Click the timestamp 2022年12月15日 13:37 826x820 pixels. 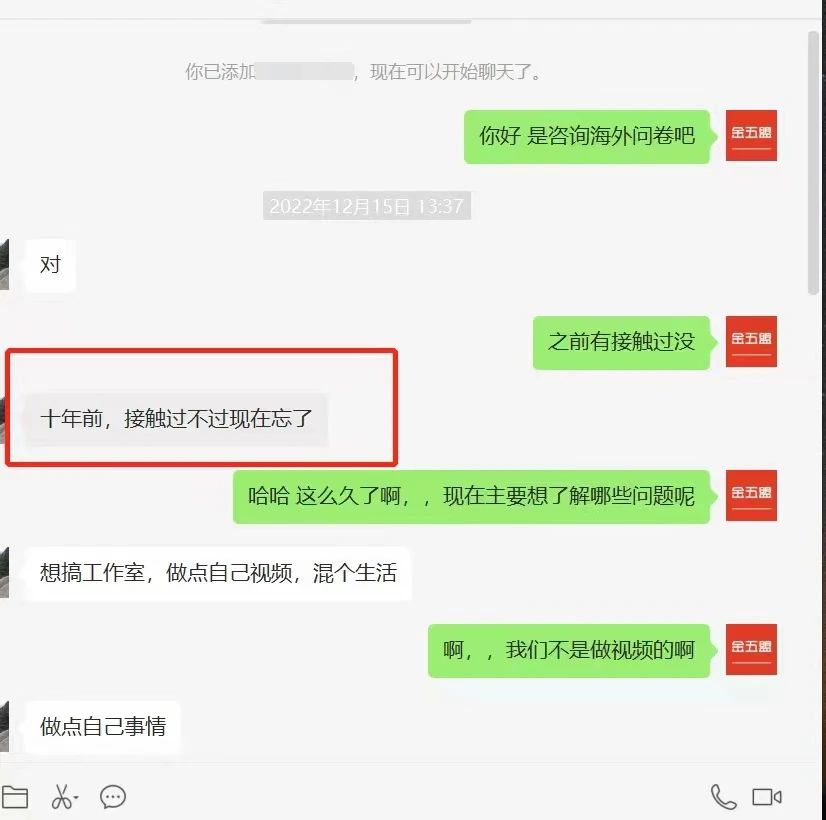point(367,205)
